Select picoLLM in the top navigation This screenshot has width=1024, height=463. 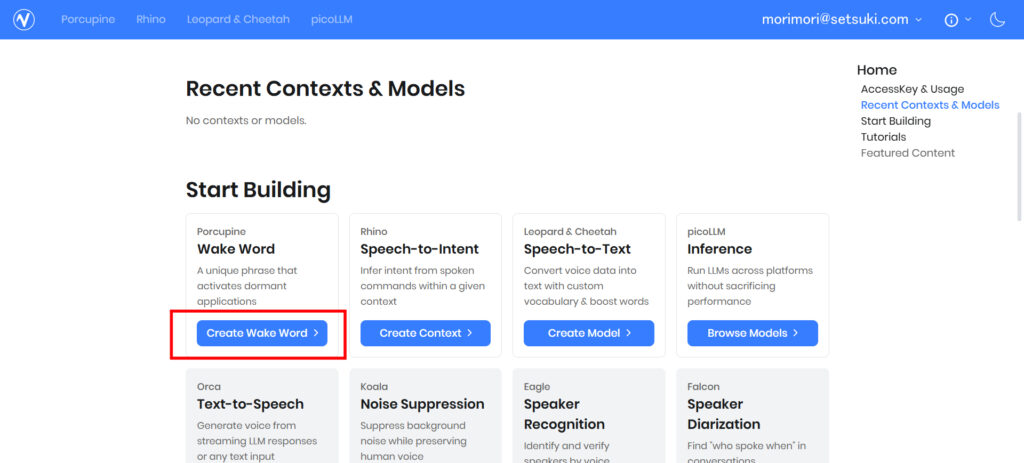(x=332, y=20)
